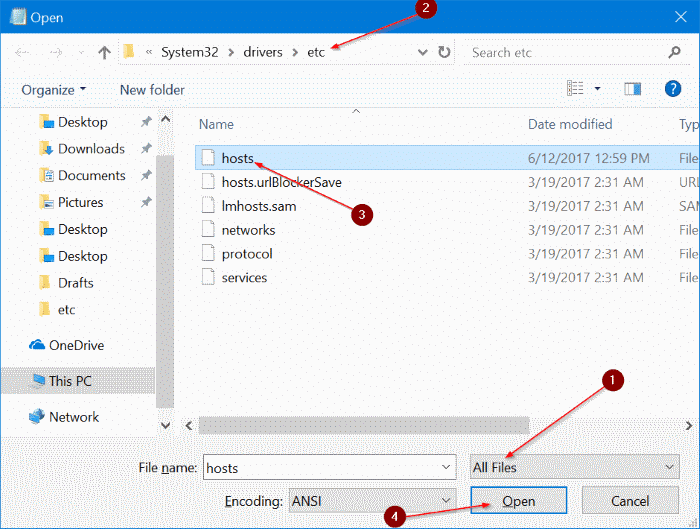
Task: Open the recent locations dropdown arrow
Action: (81, 53)
